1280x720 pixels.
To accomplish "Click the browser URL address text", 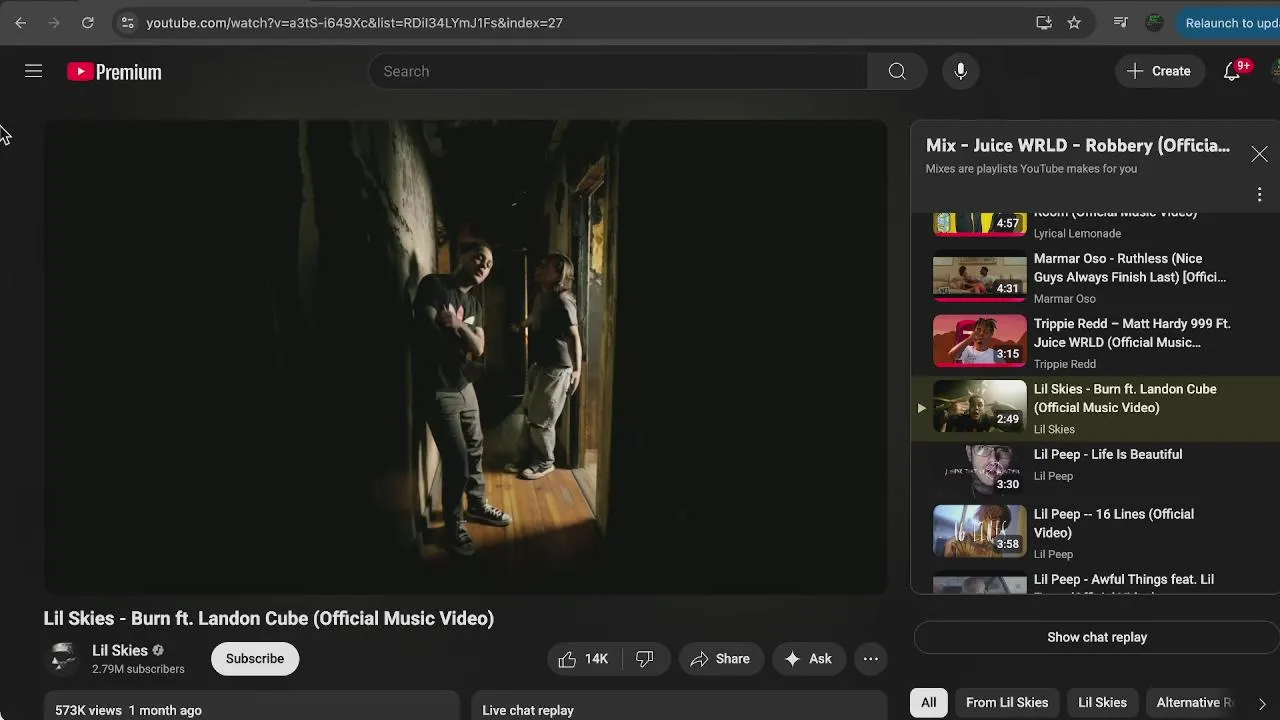I will pos(354,22).
